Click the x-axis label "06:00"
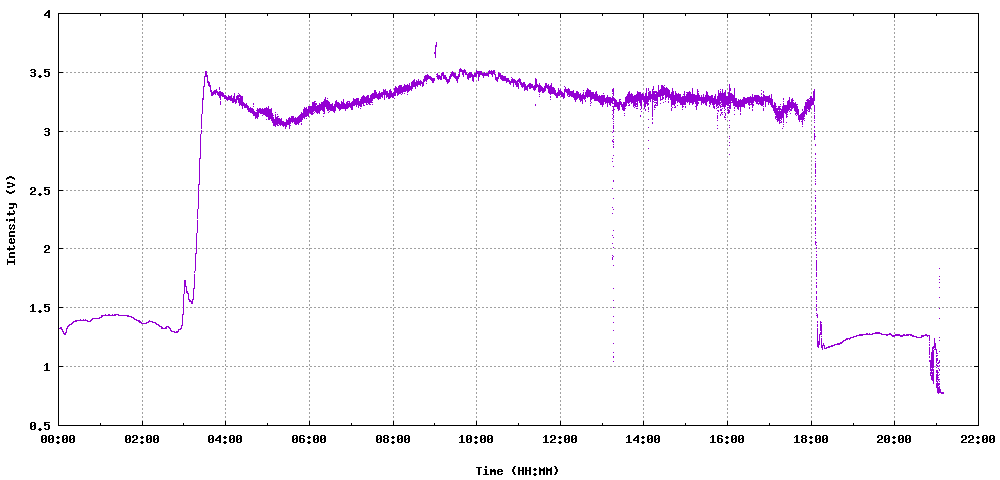The height and width of the screenshot is (480, 1000). tap(309, 439)
